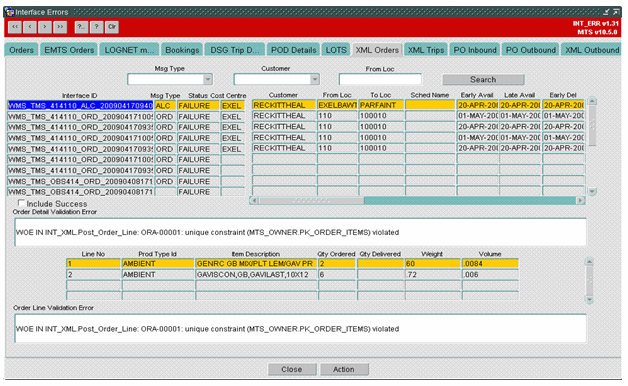Click the Order Detail Validation Error text box
The height and width of the screenshot is (386, 628).
coord(300,232)
